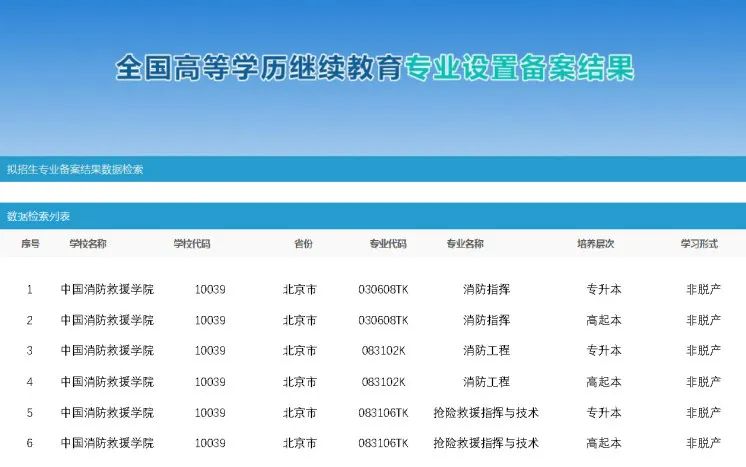Select the 省份 column header
This screenshot has width=746, height=467.
click(303, 243)
